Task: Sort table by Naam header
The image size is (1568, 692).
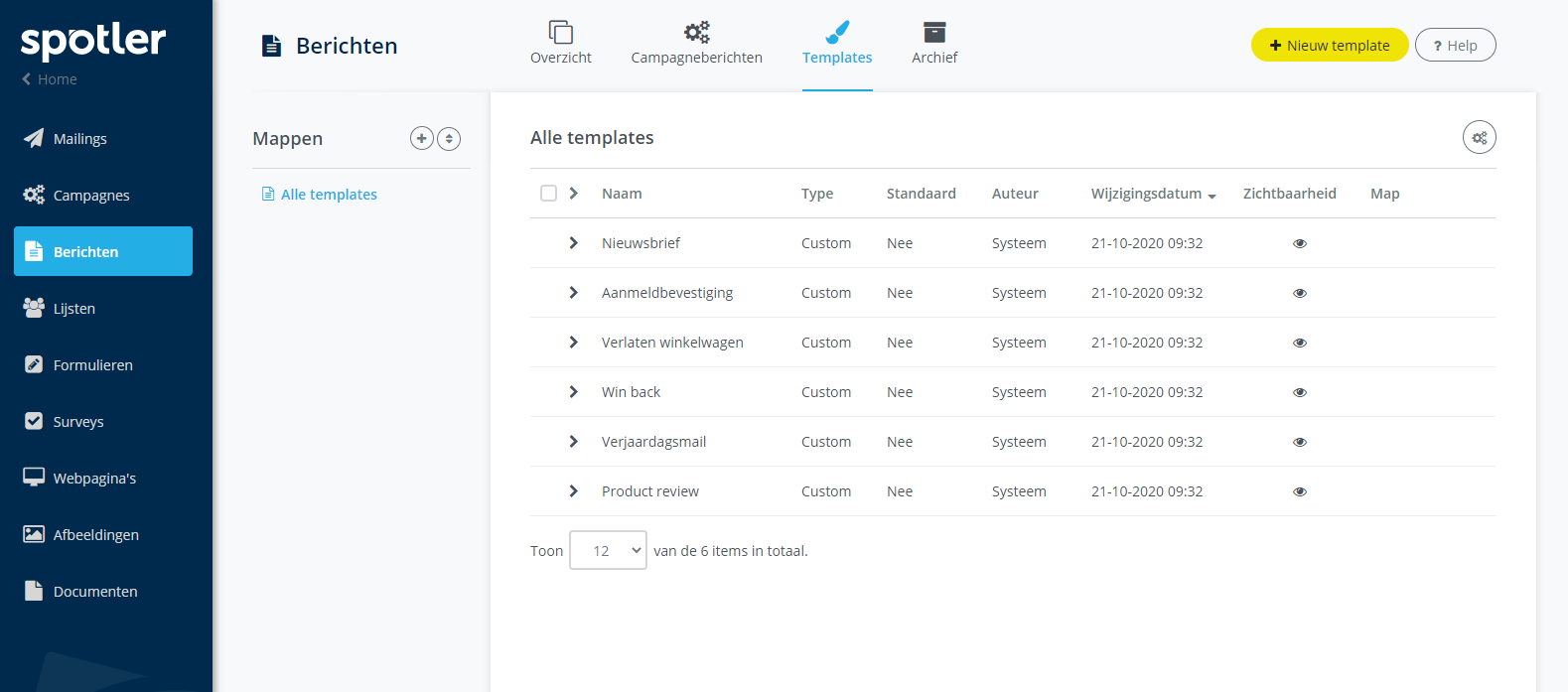Action: coord(622,194)
